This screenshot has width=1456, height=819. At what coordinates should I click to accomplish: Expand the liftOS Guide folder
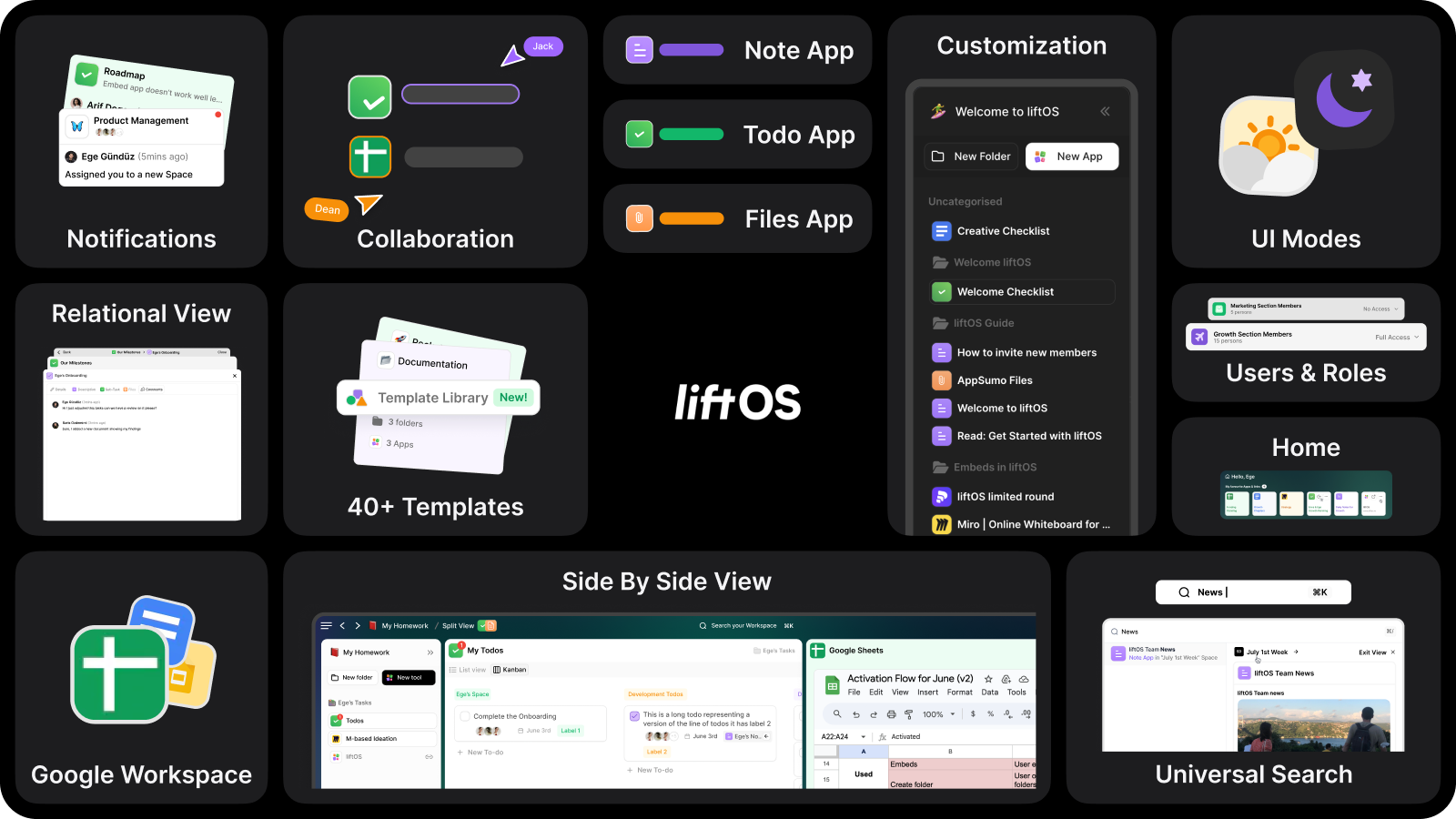coord(973,323)
